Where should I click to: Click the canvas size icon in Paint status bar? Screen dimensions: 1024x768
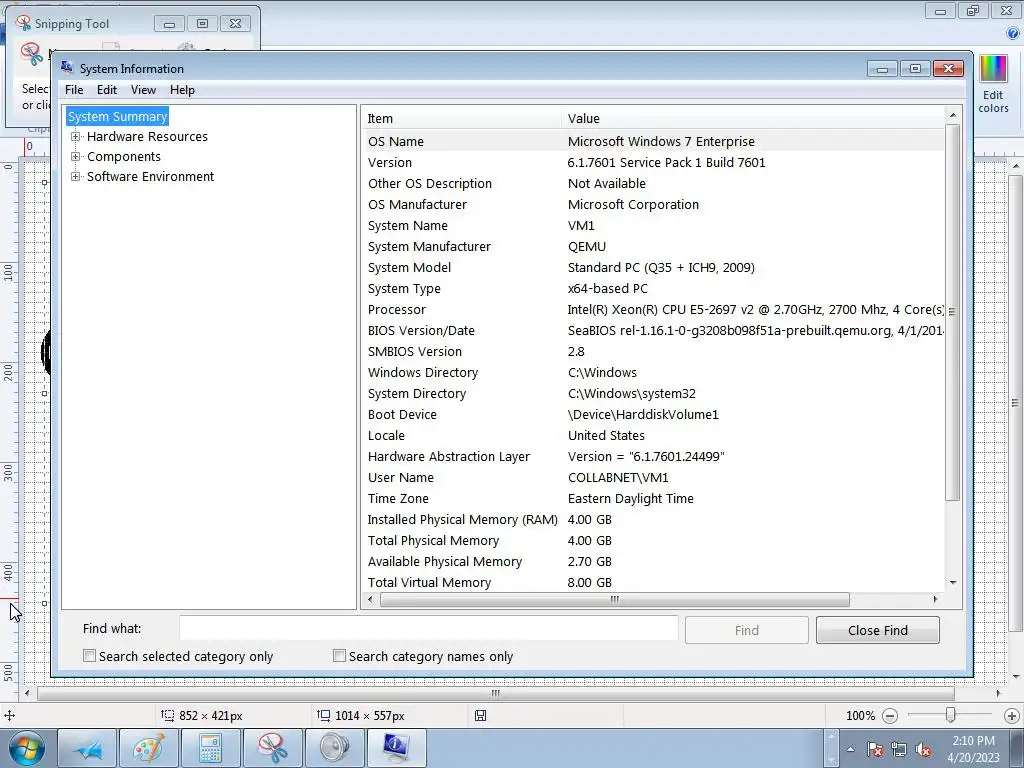[x=323, y=715]
